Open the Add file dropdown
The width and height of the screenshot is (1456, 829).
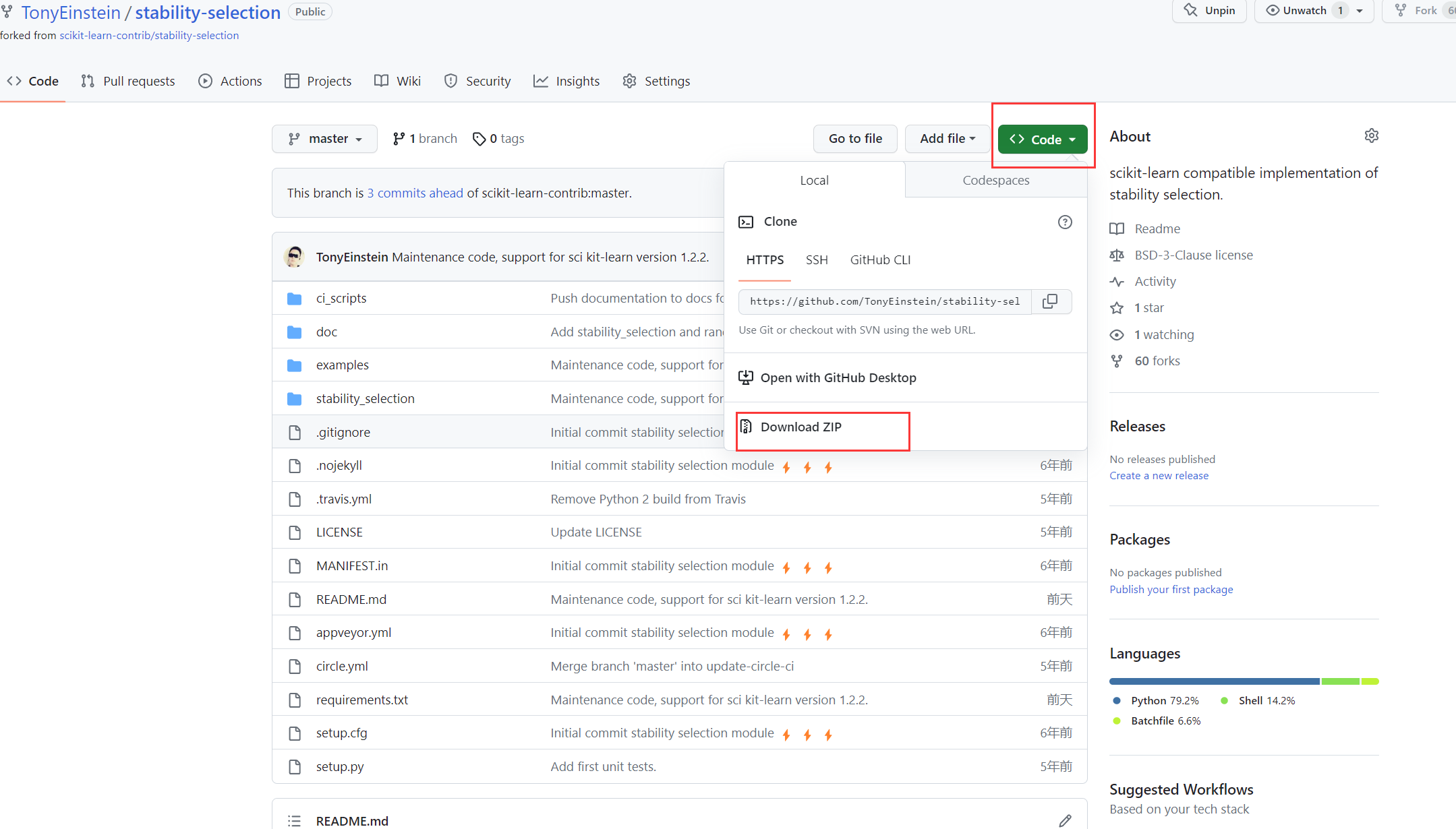click(947, 139)
